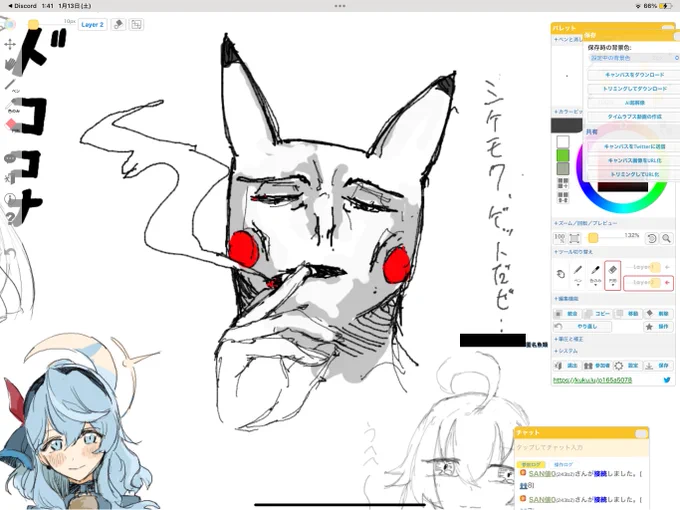
Task: Open the 操作ログ tab in chat
Action: tap(563, 464)
